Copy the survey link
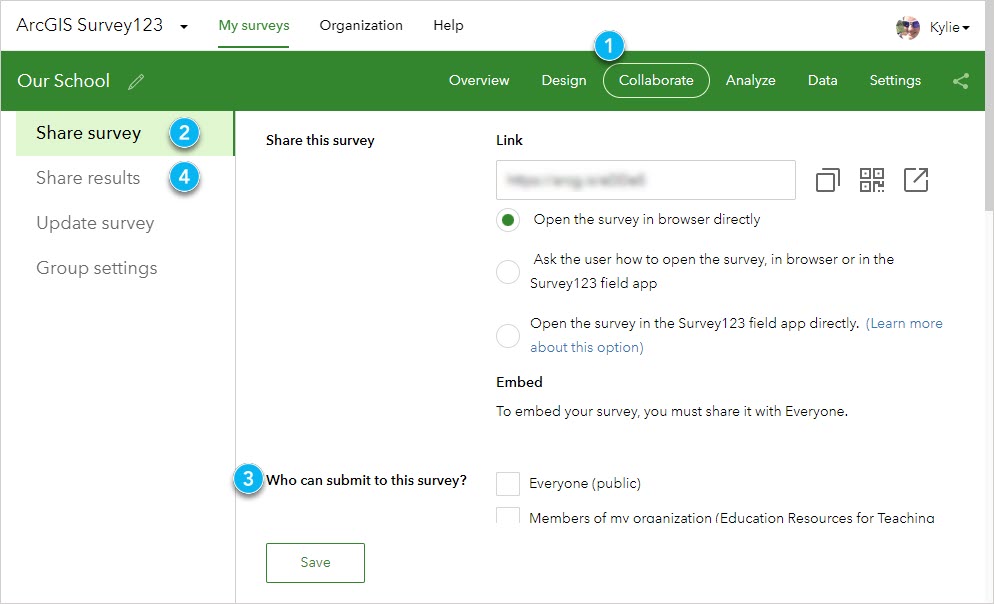Screen dimensions: 994x604 click(826, 179)
